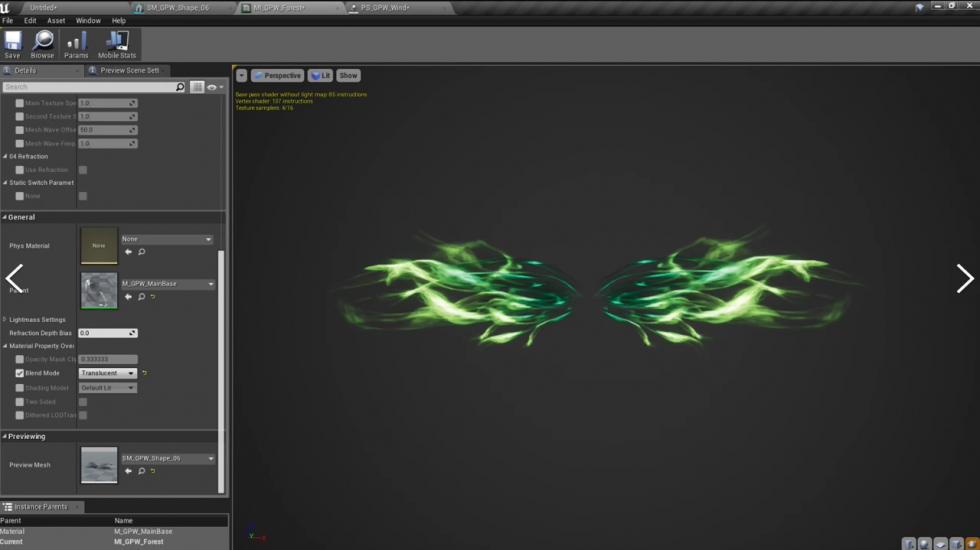Screen dimensions: 980x550
Task: Open Preview Mesh SM_GPW_Shape_06 dropdown
Action: [x=168, y=458]
